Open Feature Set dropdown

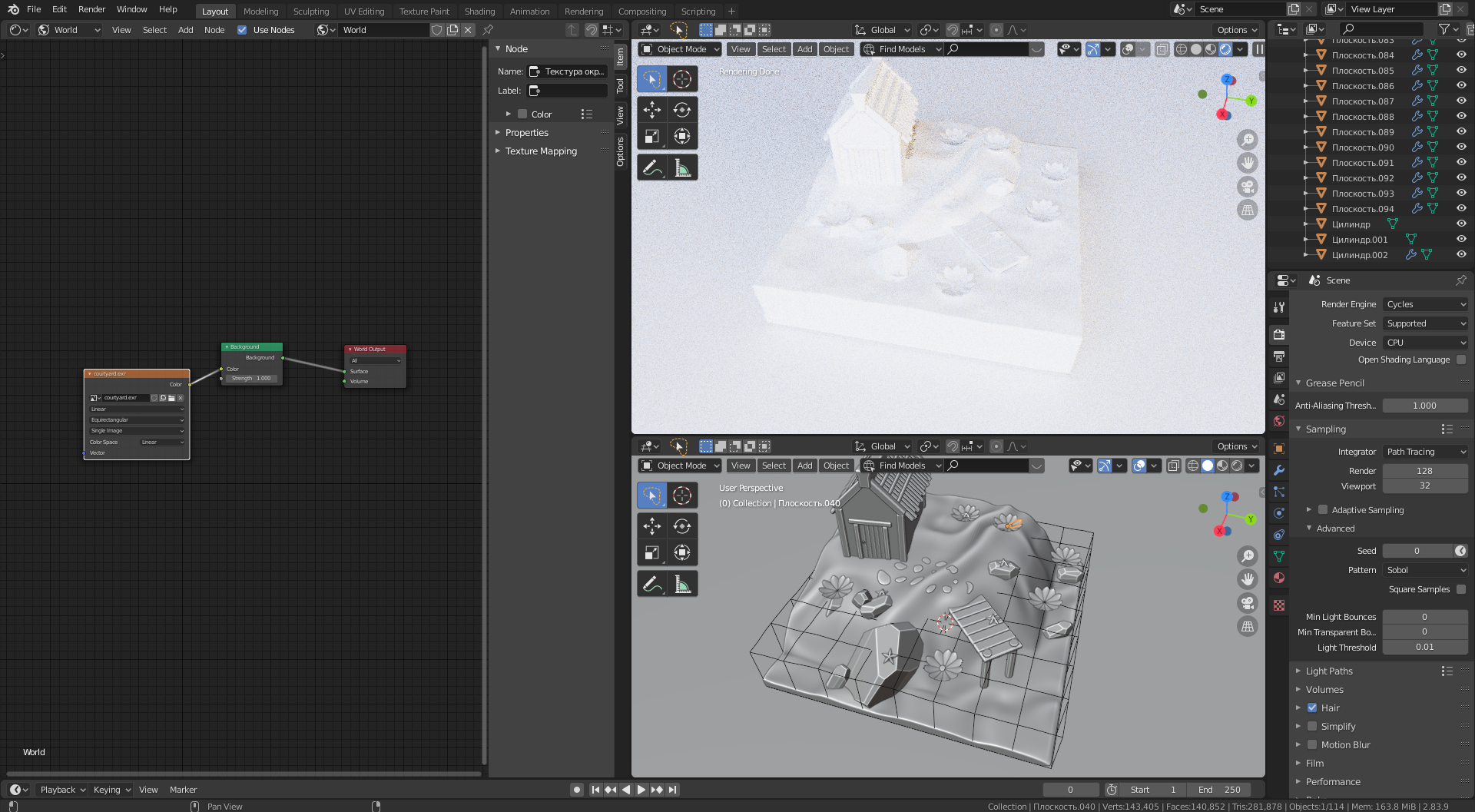click(x=1426, y=323)
